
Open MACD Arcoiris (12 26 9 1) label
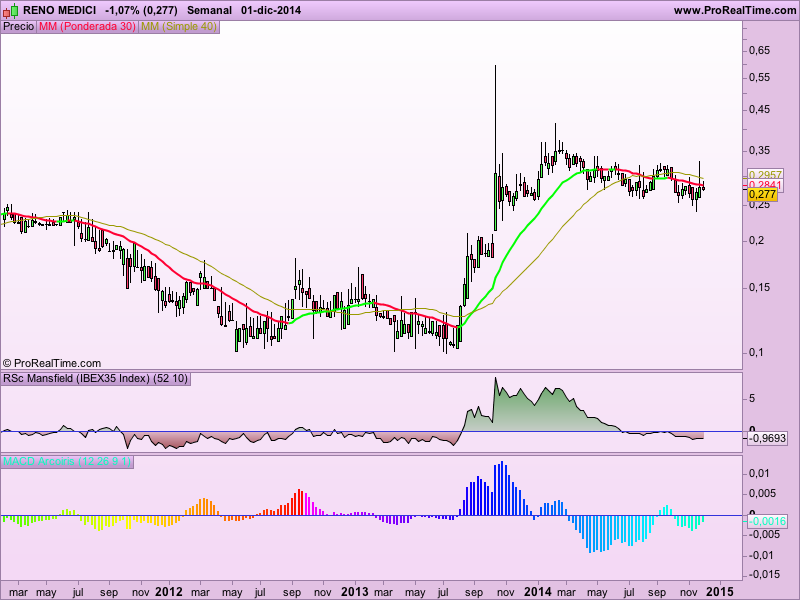(67, 462)
